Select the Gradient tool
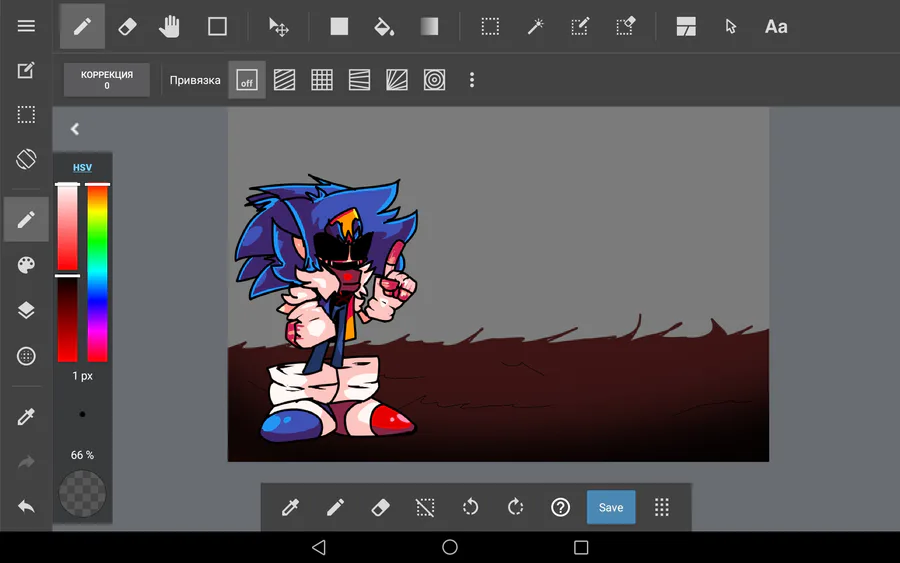Image resolution: width=900 pixels, height=563 pixels. pos(429,26)
